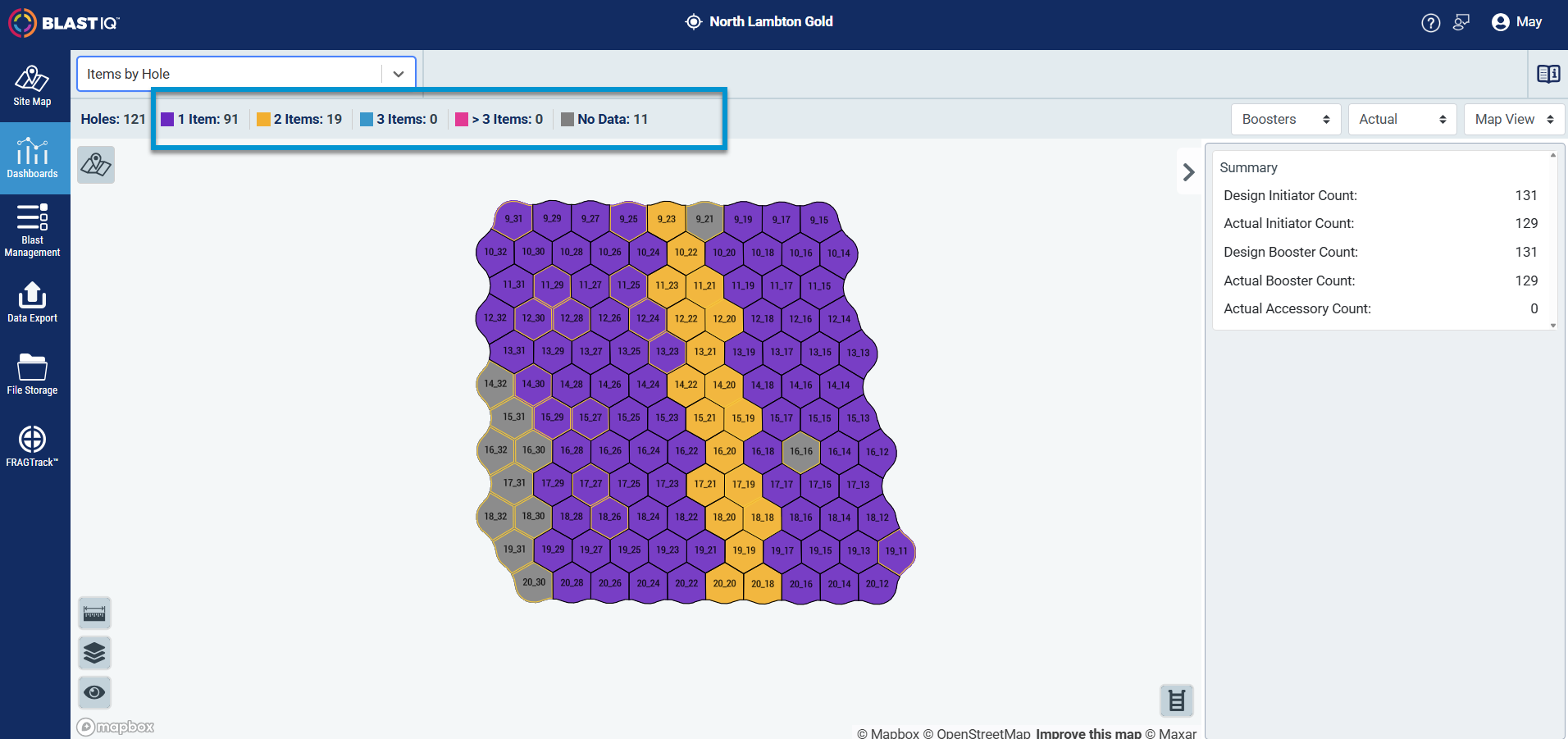Select hole 10_22 on the map
Image resolution: width=1568 pixels, height=739 pixels.
(x=686, y=253)
